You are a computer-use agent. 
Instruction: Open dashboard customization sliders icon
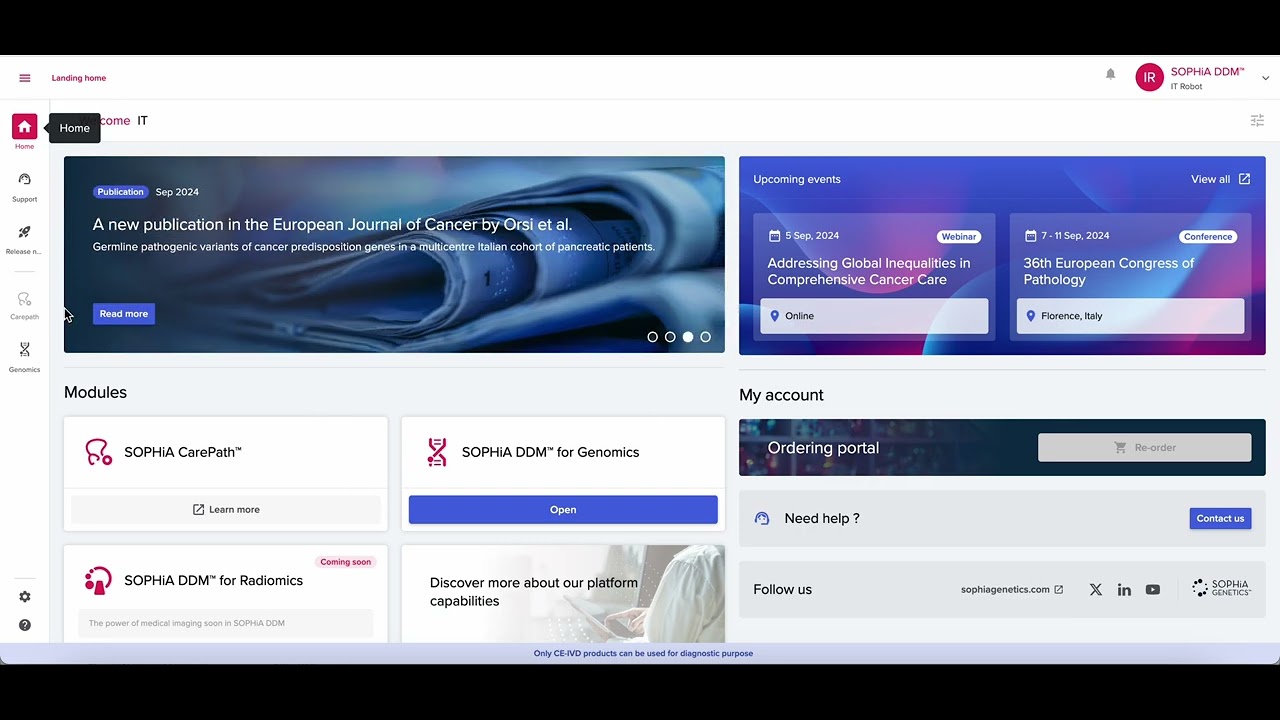(1257, 121)
